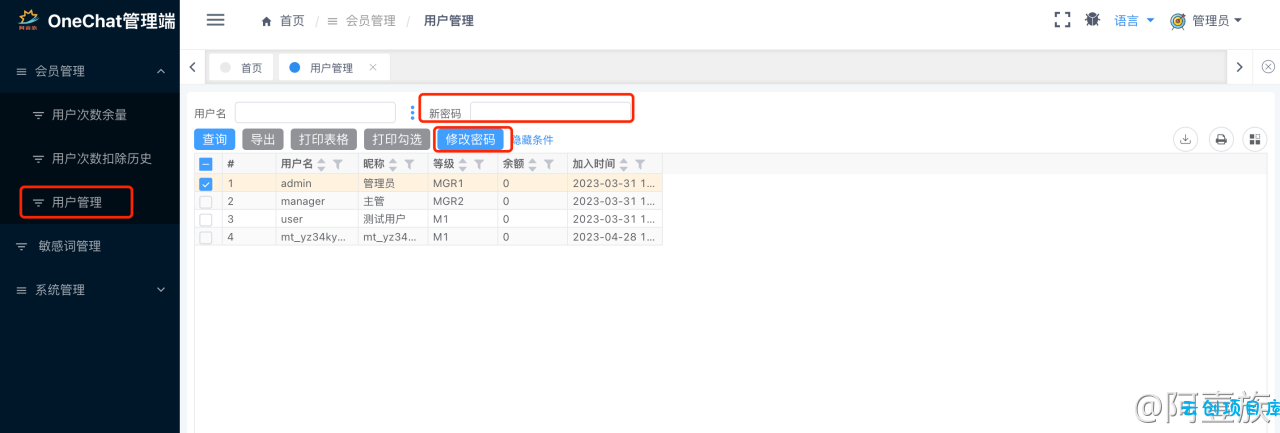The image size is (1280, 433).
Task: Sort by 加入时间 using sort arrows
Action: click(624, 164)
